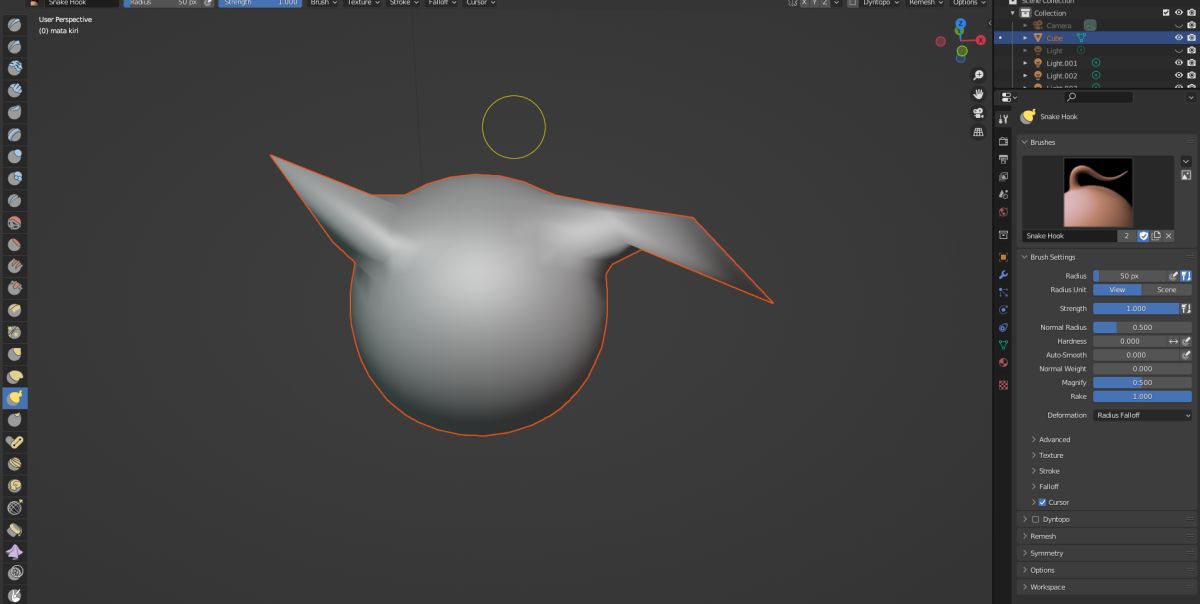
Task: Hide Cube with its eye icon
Action: [x=1178, y=37]
